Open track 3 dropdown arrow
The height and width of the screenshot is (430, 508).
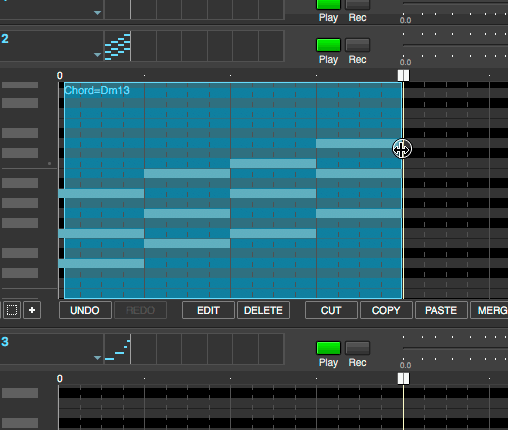tap(97, 358)
